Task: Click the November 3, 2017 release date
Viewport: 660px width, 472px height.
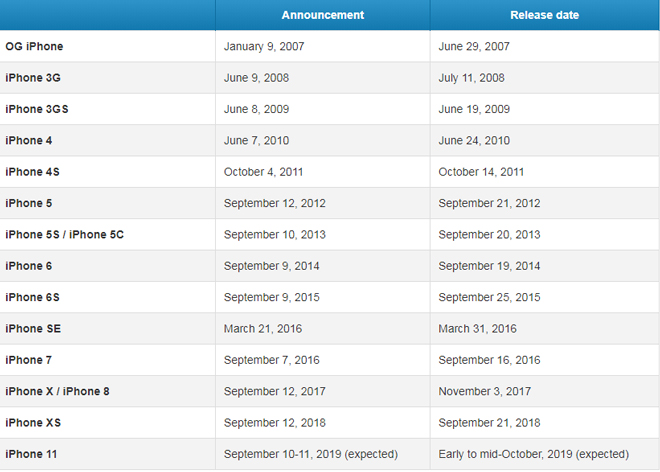Action: click(x=484, y=391)
